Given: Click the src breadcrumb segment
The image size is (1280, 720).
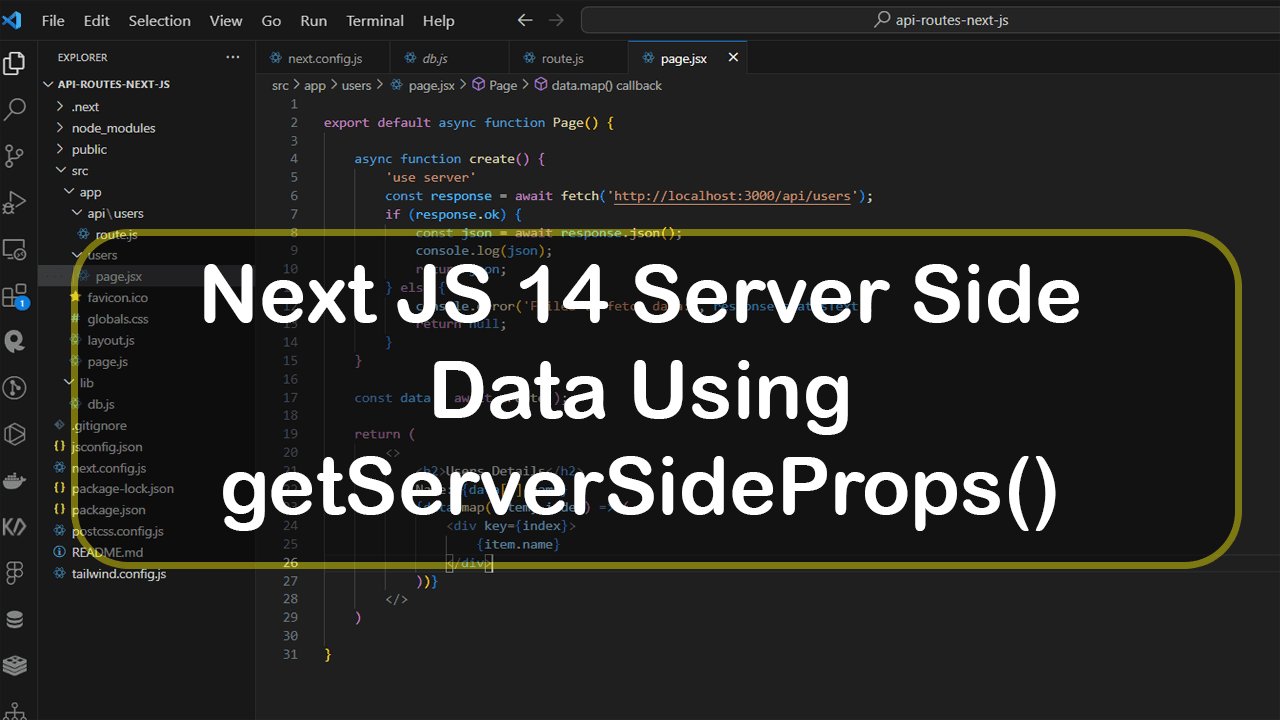Looking at the screenshot, I should point(280,86).
